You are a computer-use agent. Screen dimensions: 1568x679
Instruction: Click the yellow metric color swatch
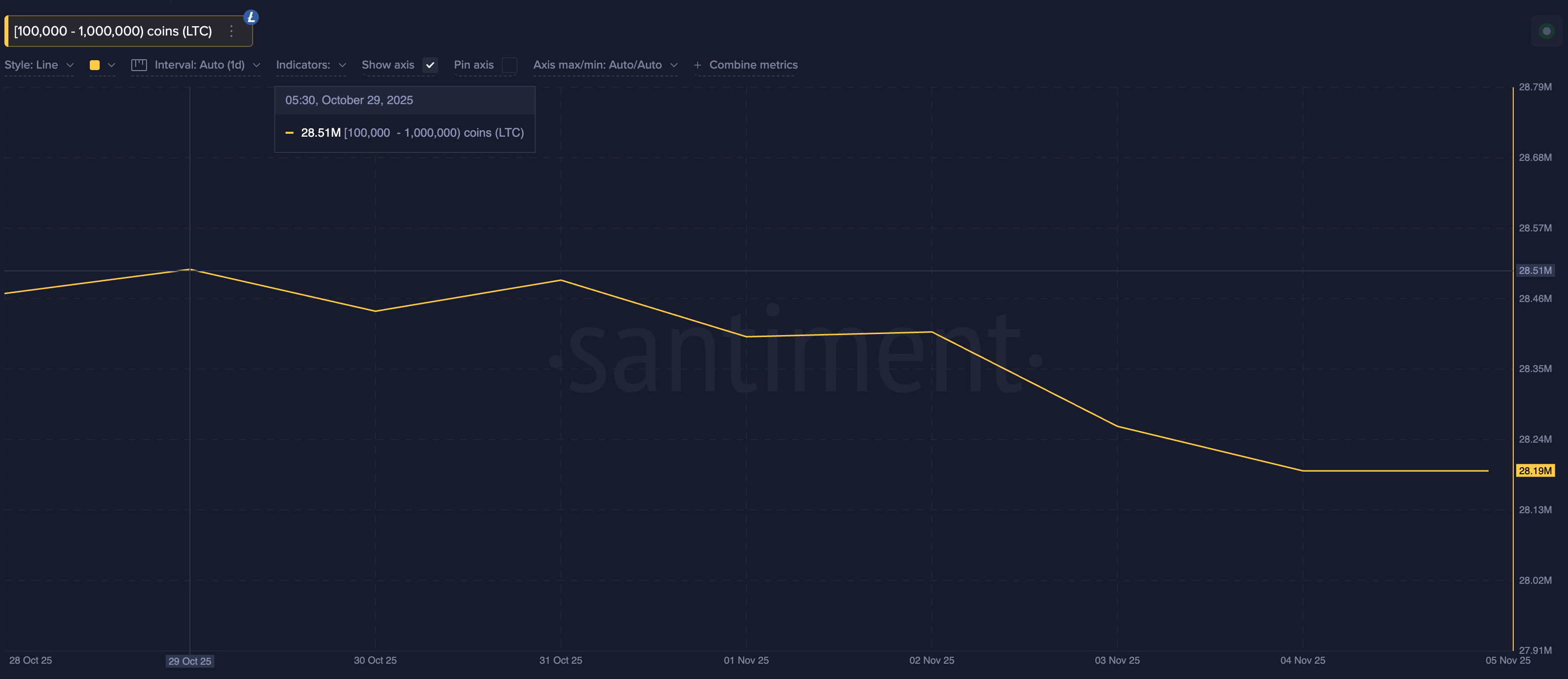pyautogui.click(x=94, y=65)
